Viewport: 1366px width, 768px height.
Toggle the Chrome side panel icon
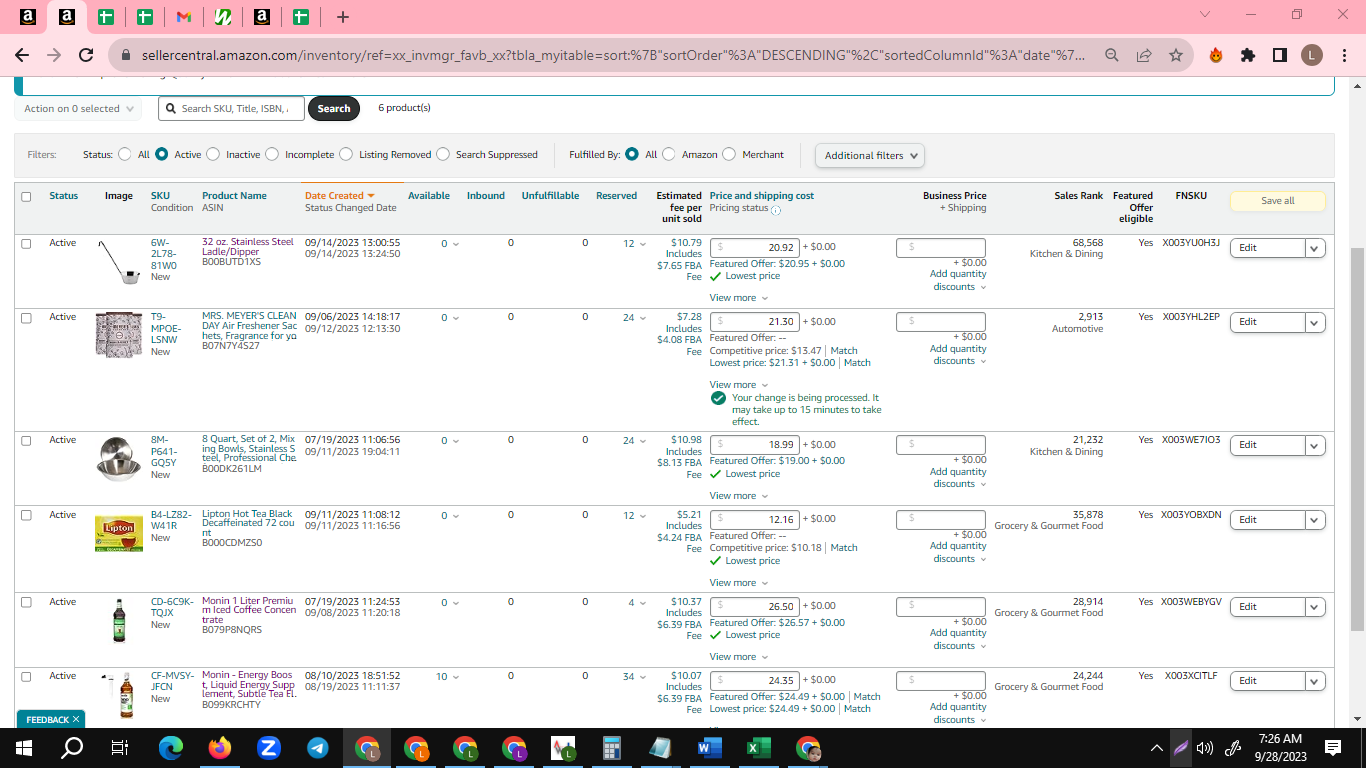coord(1279,56)
